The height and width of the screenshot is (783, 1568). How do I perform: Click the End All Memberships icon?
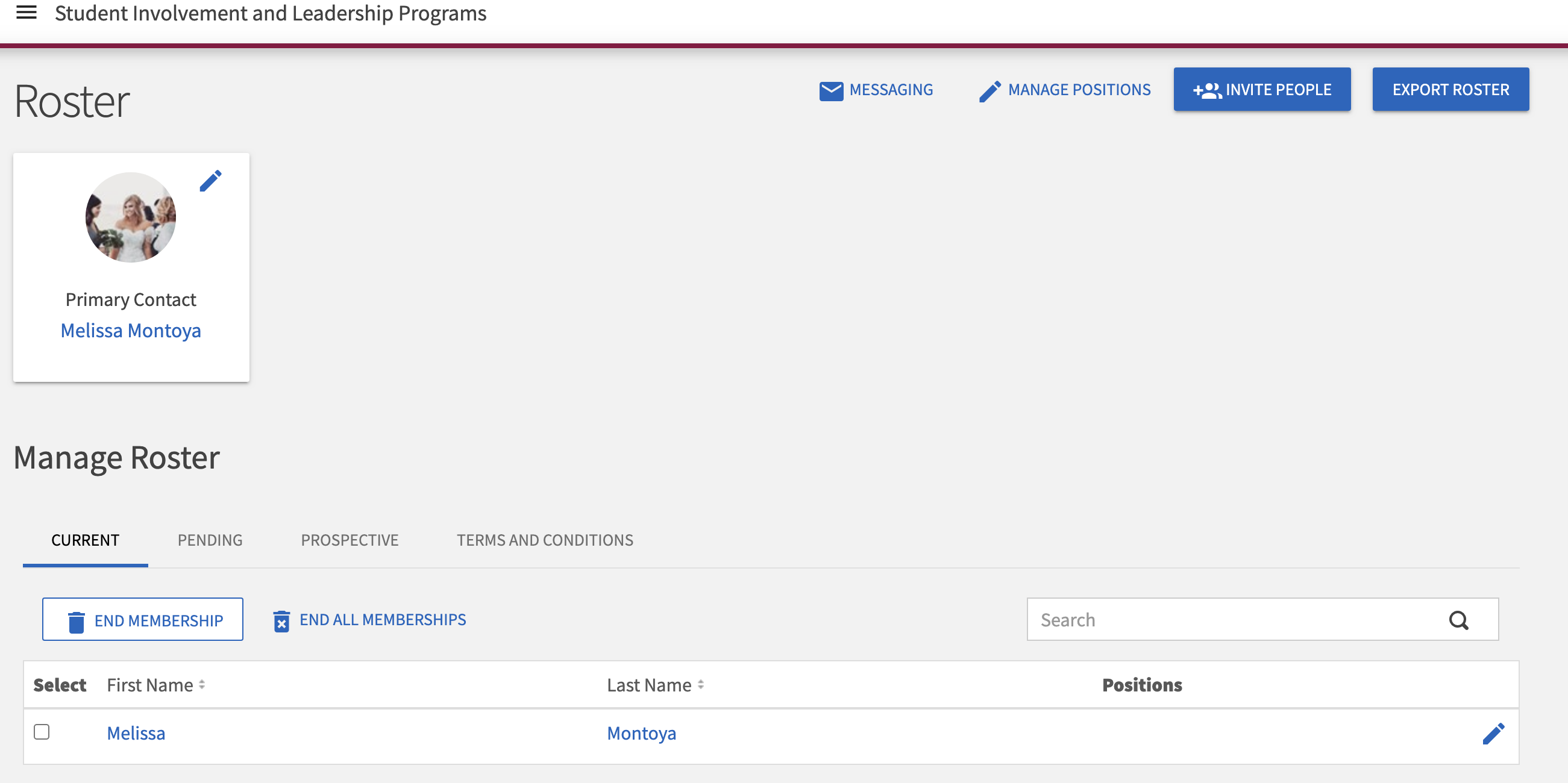(x=281, y=620)
